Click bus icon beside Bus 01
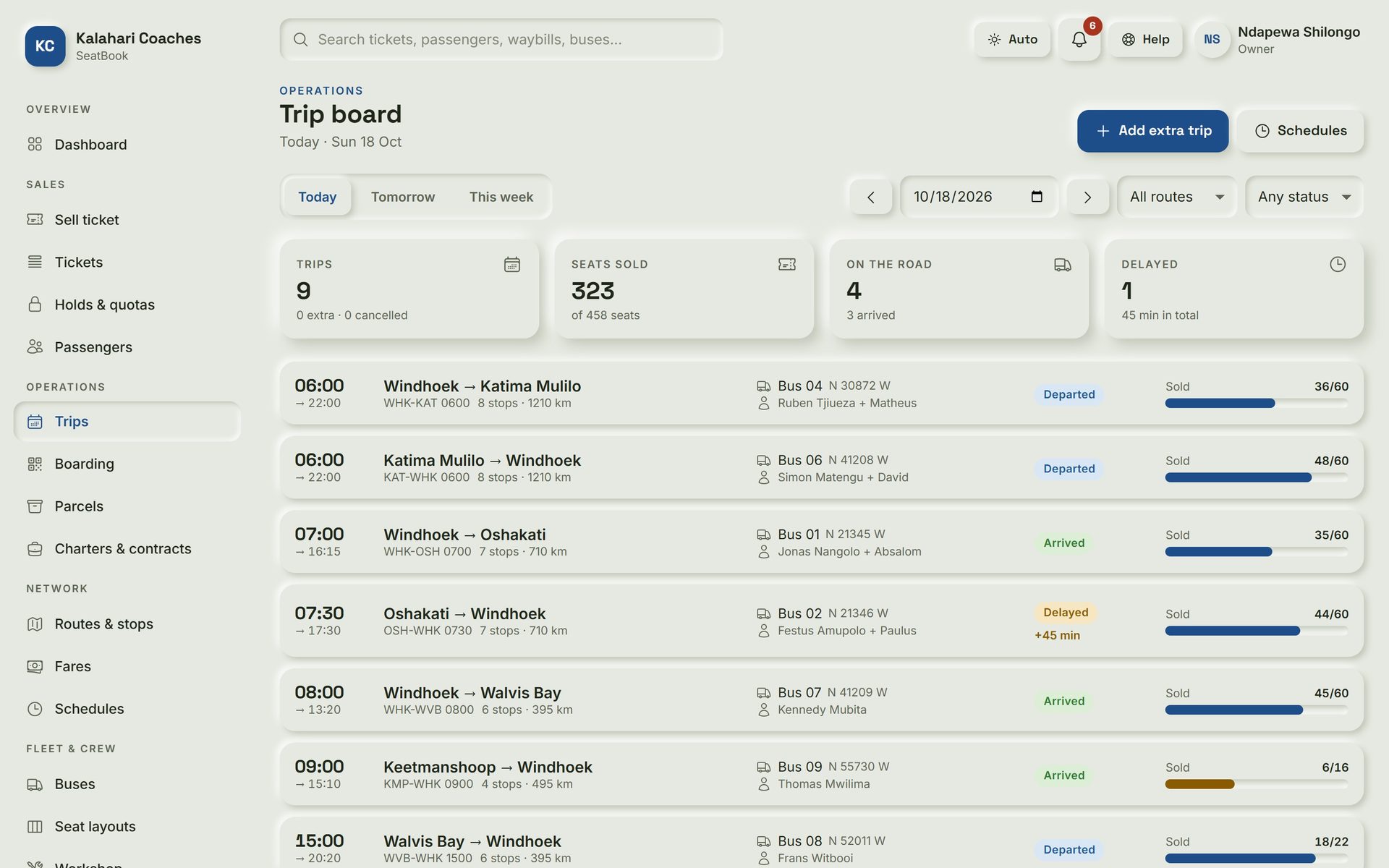This screenshot has width=1389, height=868. point(763,535)
